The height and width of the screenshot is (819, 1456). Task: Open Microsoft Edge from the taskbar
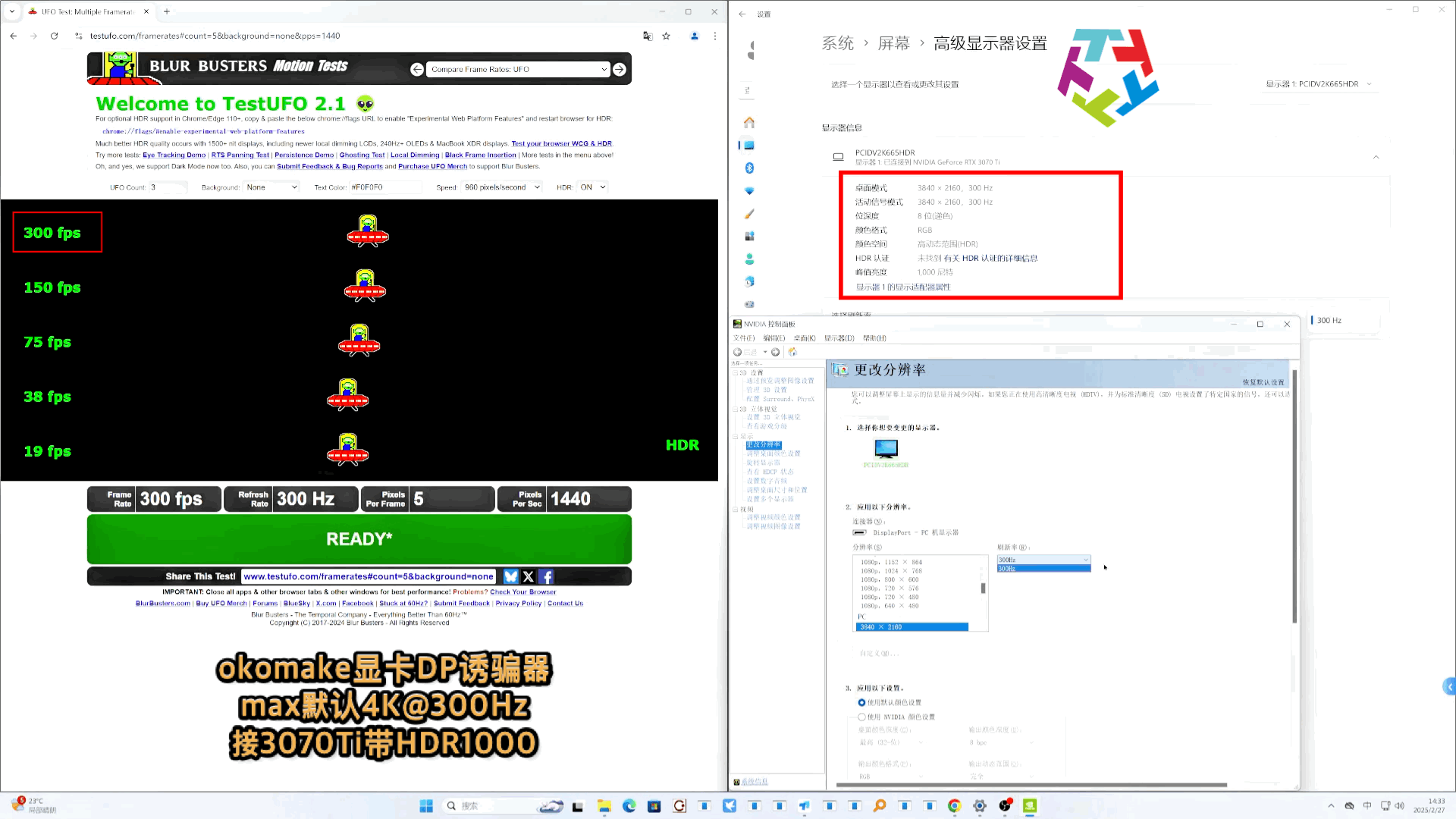click(629, 805)
